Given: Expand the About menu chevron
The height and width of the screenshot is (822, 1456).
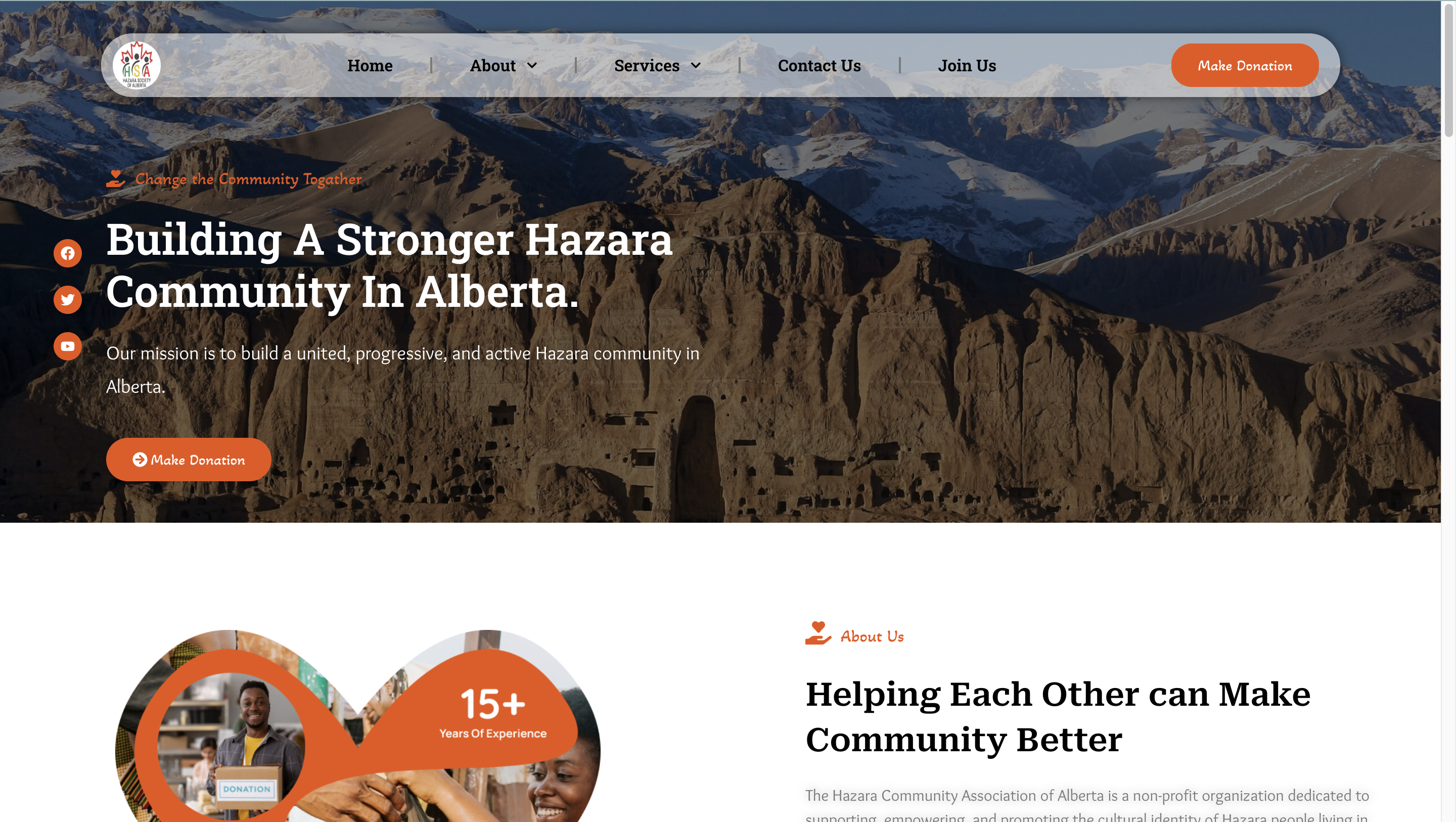Looking at the screenshot, I should click(532, 66).
